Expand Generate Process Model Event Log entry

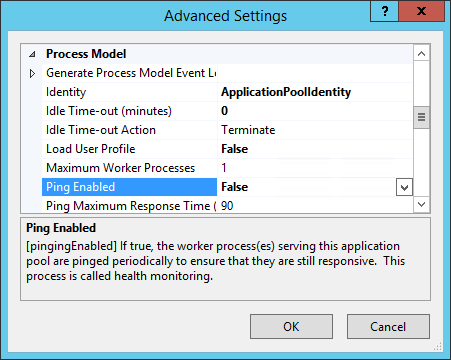pos(32,73)
